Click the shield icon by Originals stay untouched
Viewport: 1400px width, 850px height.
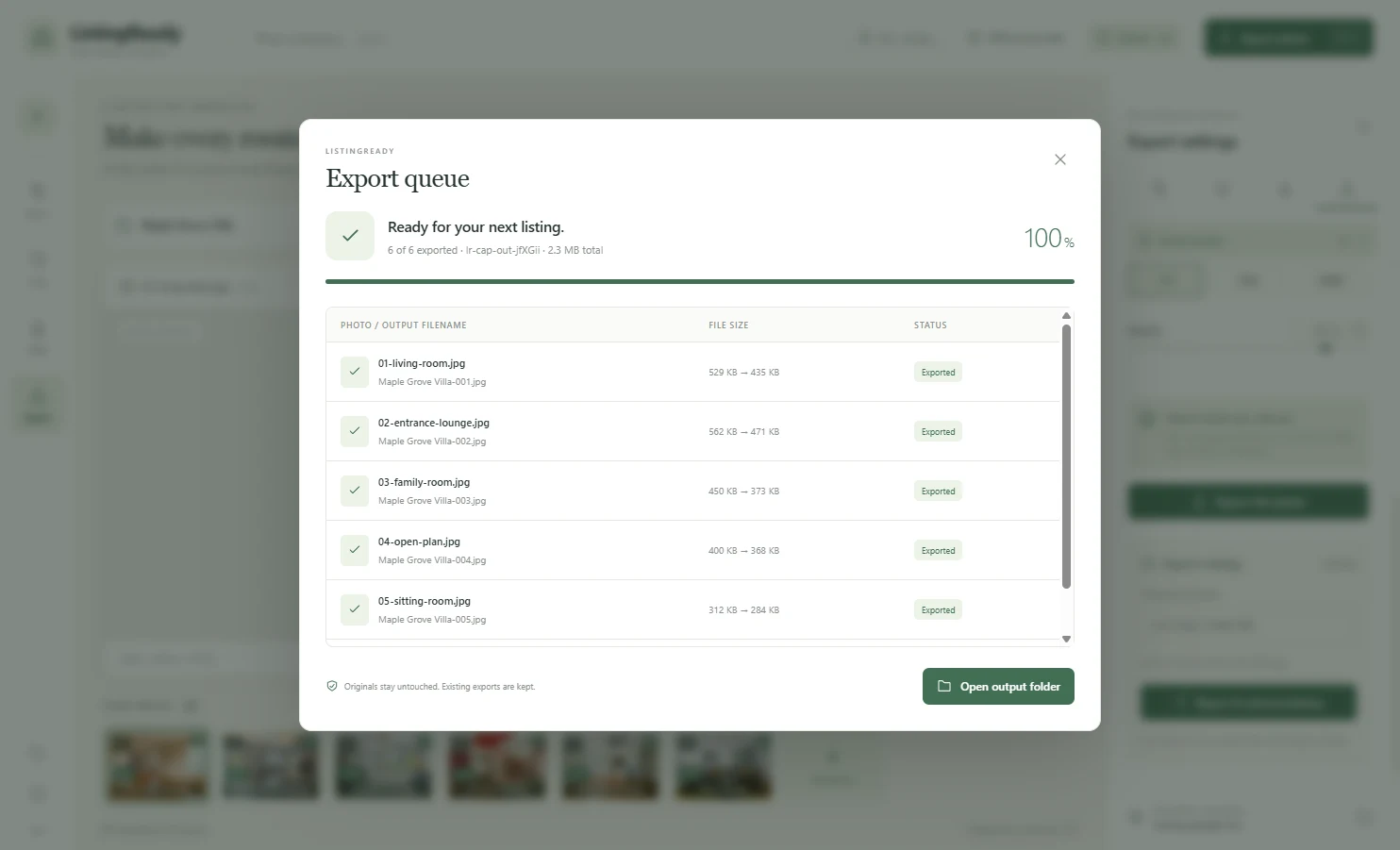click(332, 687)
